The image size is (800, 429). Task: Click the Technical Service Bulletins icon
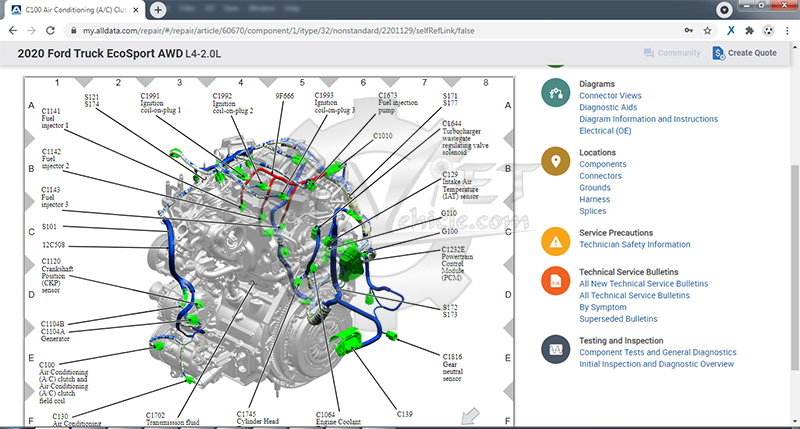pyautogui.click(x=556, y=281)
